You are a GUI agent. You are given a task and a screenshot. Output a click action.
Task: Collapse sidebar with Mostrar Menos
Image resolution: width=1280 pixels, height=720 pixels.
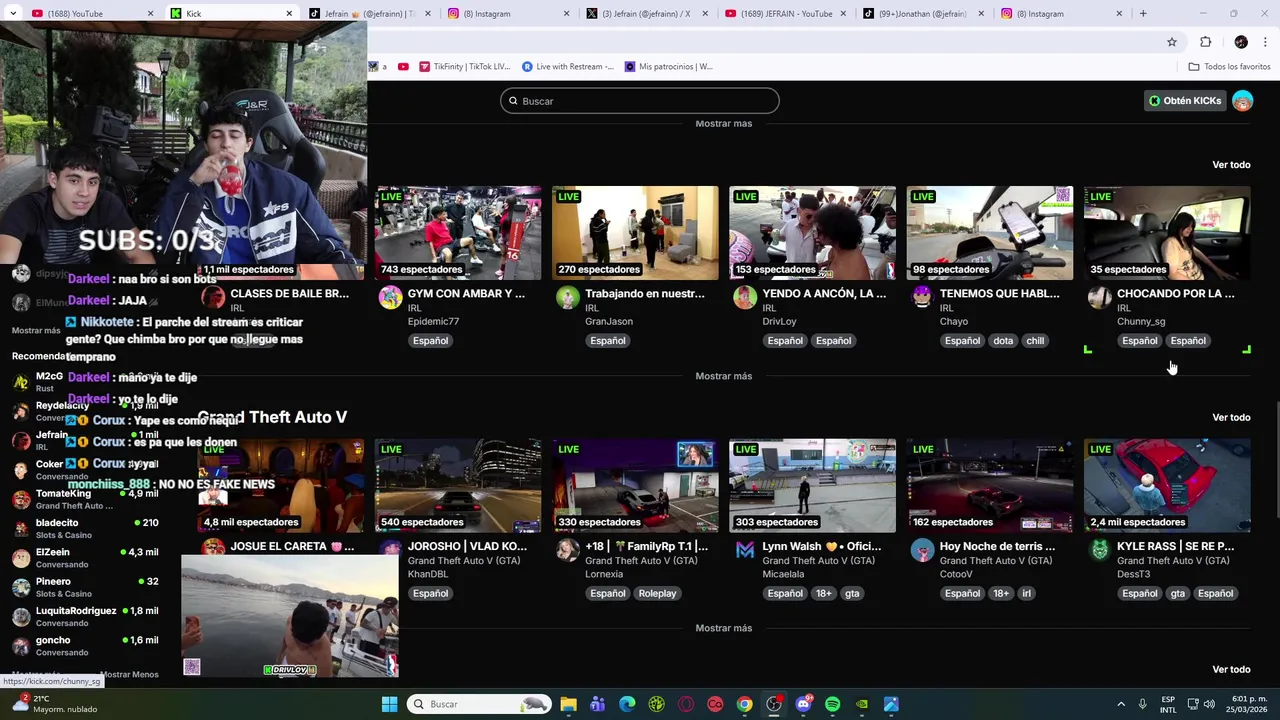(x=130, y=674)
